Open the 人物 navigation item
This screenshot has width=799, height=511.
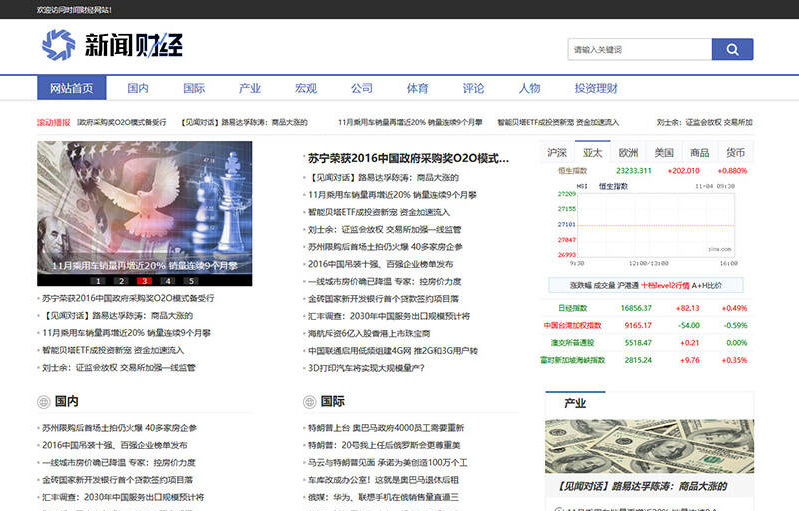(x=529, y=88)
